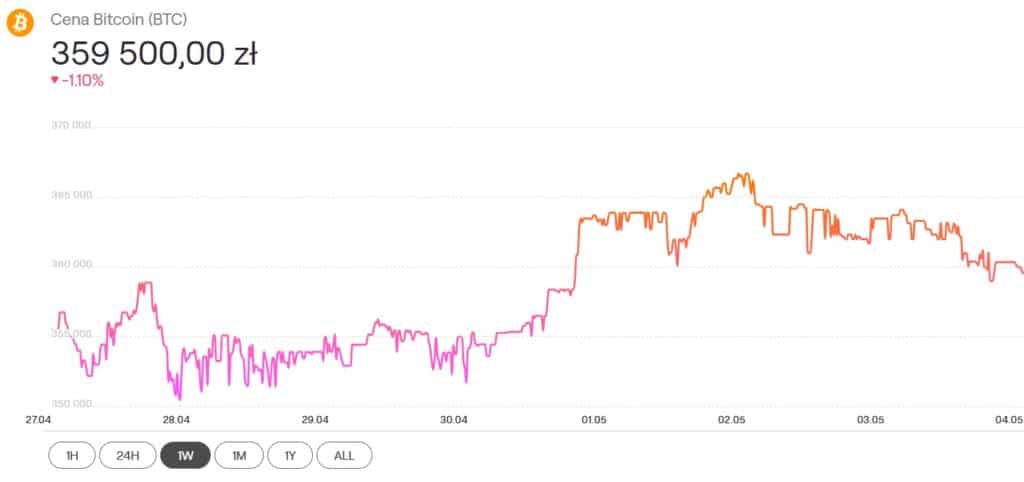Switch chart to 24H range
The height and width of the screenshot is (482, 1024).
(127, 455)
